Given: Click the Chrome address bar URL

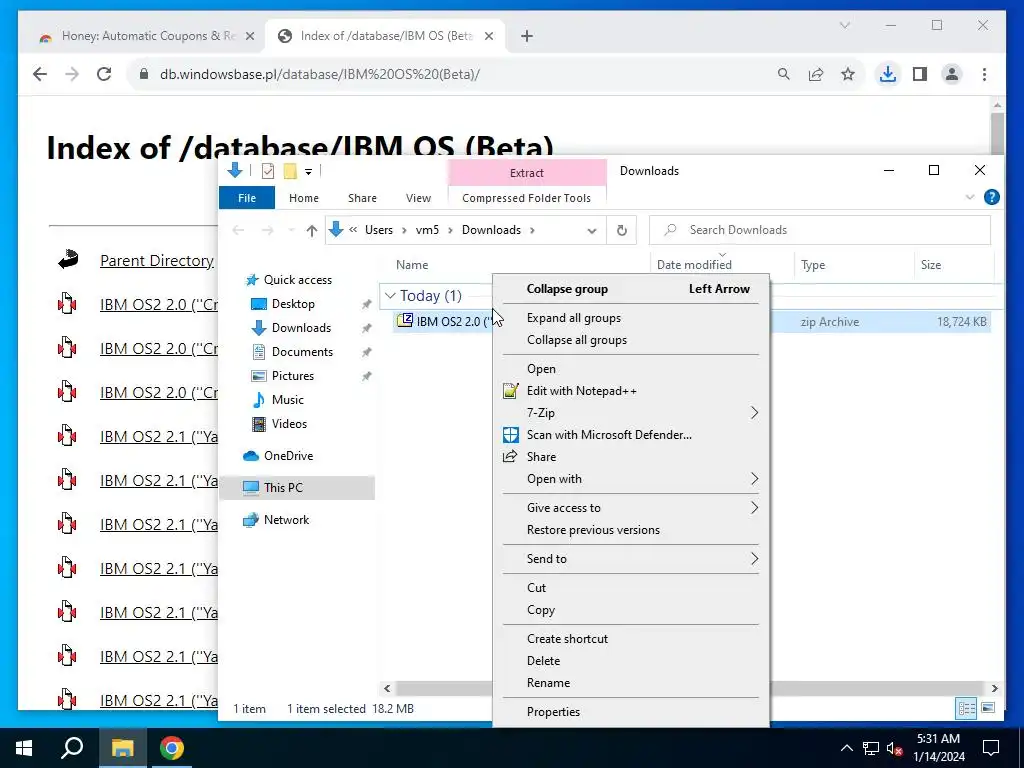Looking at the screenshot, I should click(x=319, y=74).
